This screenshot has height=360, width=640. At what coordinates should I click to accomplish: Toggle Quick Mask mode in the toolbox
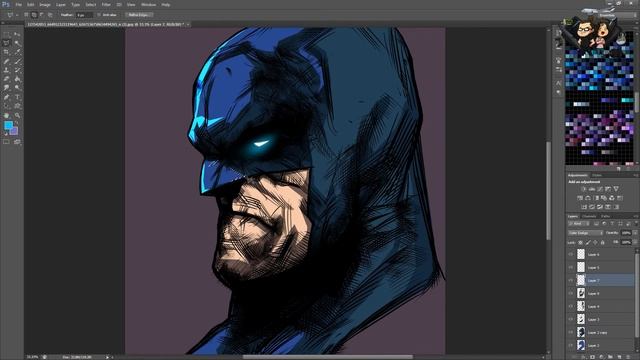pos(6,142)
